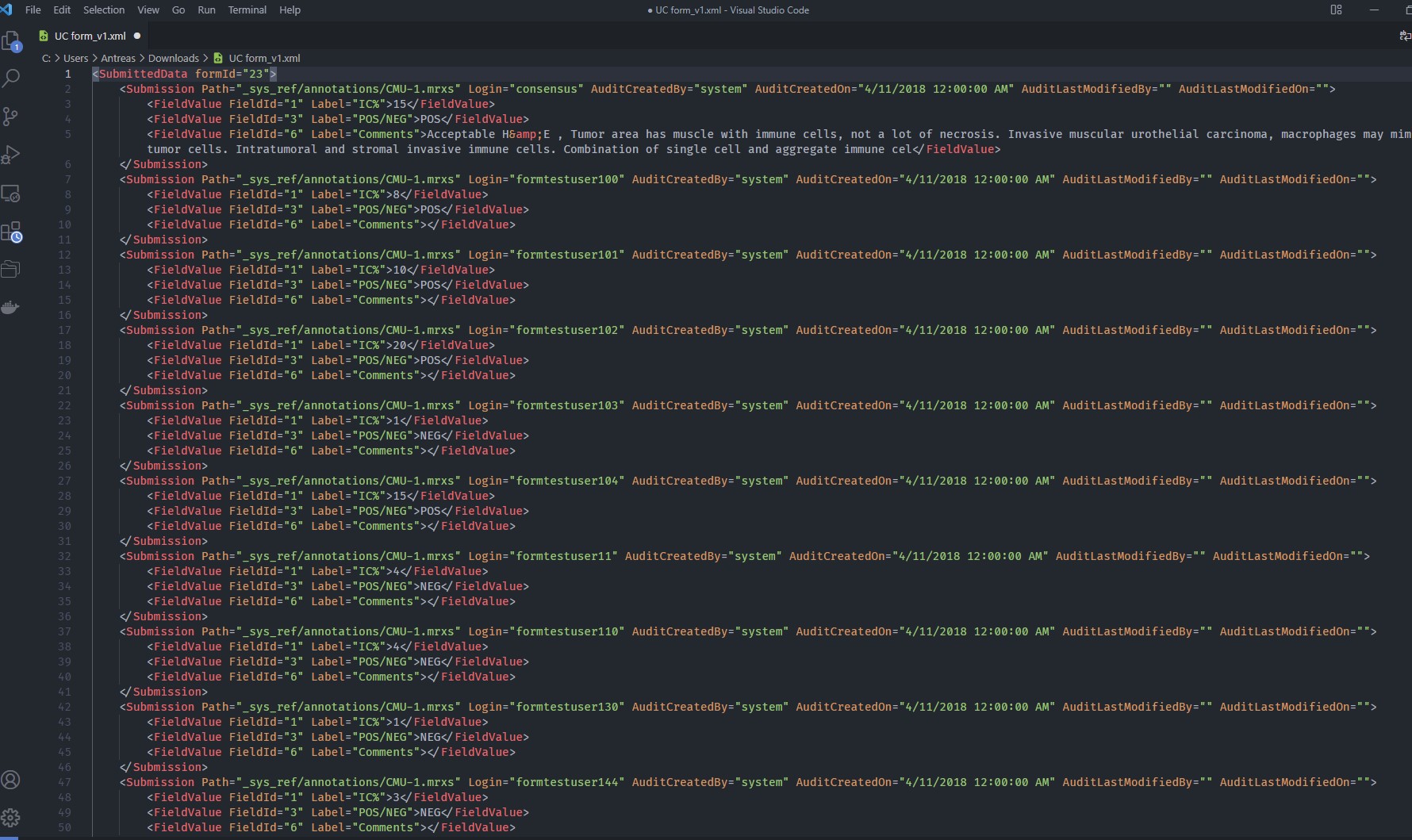Expand the UC form_v1.xml breadcrumb item
This screenshot has height=840, width=1412.
(x=263, y=59)
